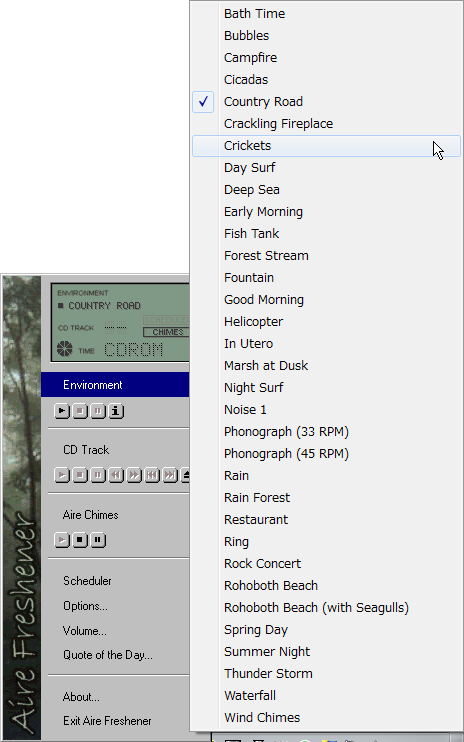Viewport: 464px width, 742px height.
Task: Rewind the CD Track
Action: pos(116,475)
